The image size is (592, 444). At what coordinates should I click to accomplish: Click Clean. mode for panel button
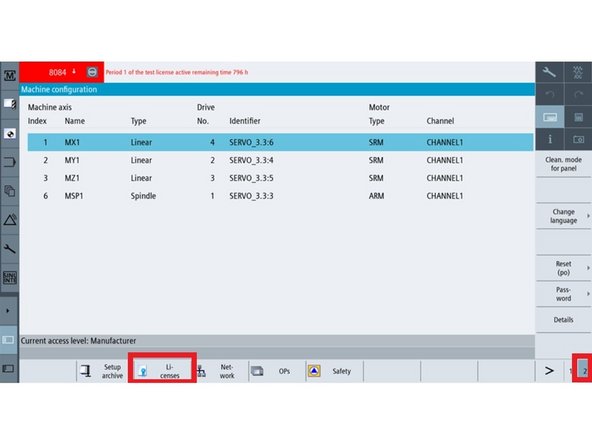point(564,164)
